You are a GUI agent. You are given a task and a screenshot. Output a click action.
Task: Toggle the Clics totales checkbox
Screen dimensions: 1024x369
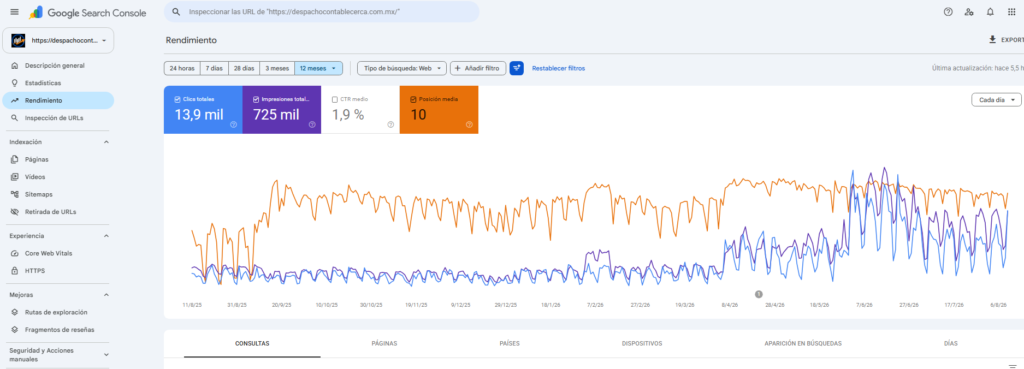pos(178,100)
